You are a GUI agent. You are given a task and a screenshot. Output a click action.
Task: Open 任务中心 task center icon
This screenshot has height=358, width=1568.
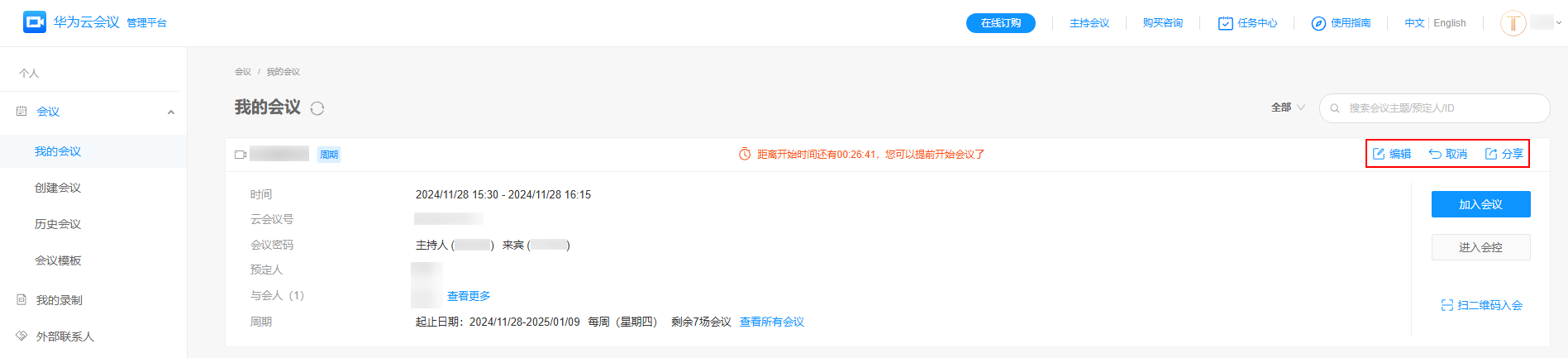click(1226, 23)
